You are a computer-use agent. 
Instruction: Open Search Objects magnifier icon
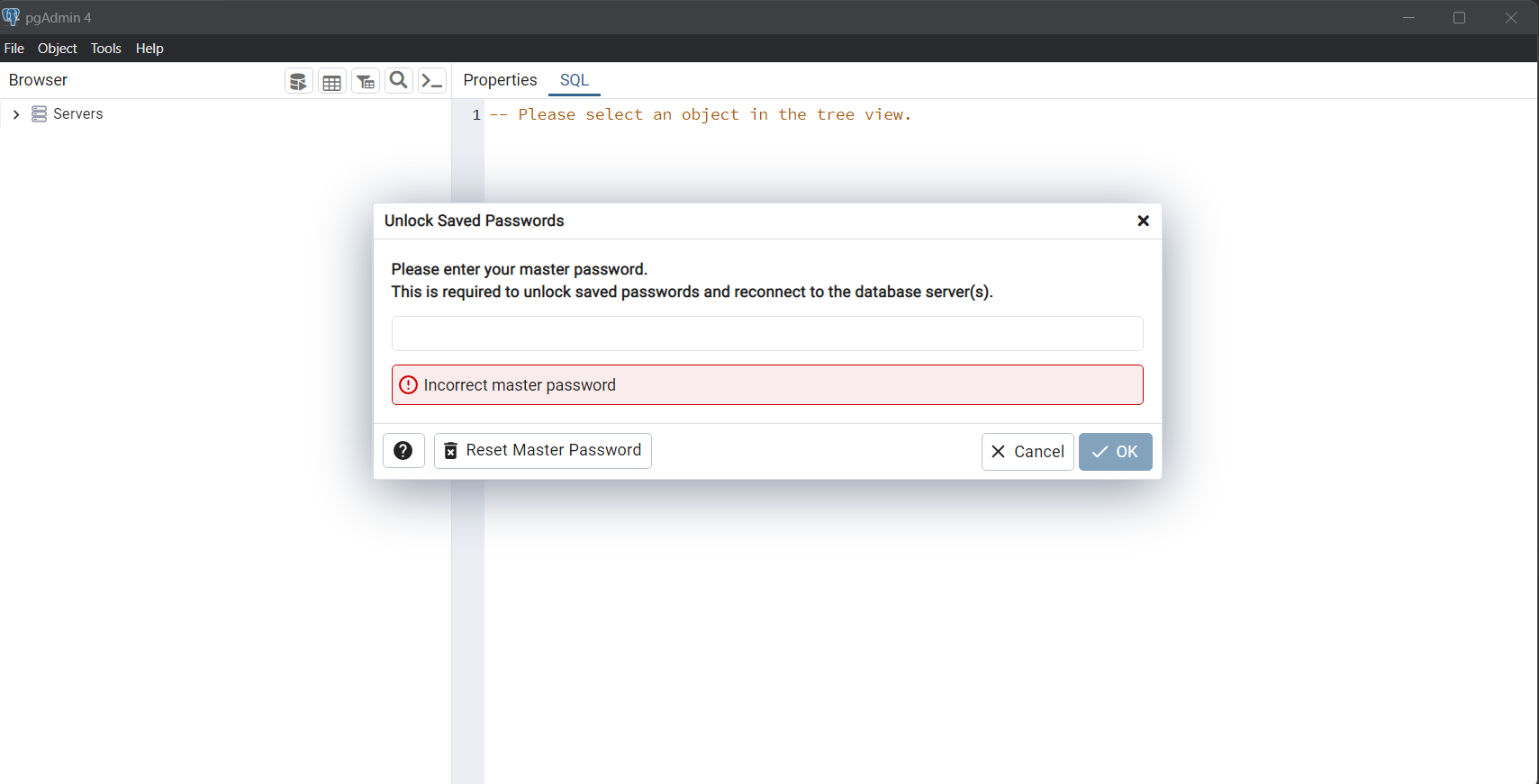(398, 81)
